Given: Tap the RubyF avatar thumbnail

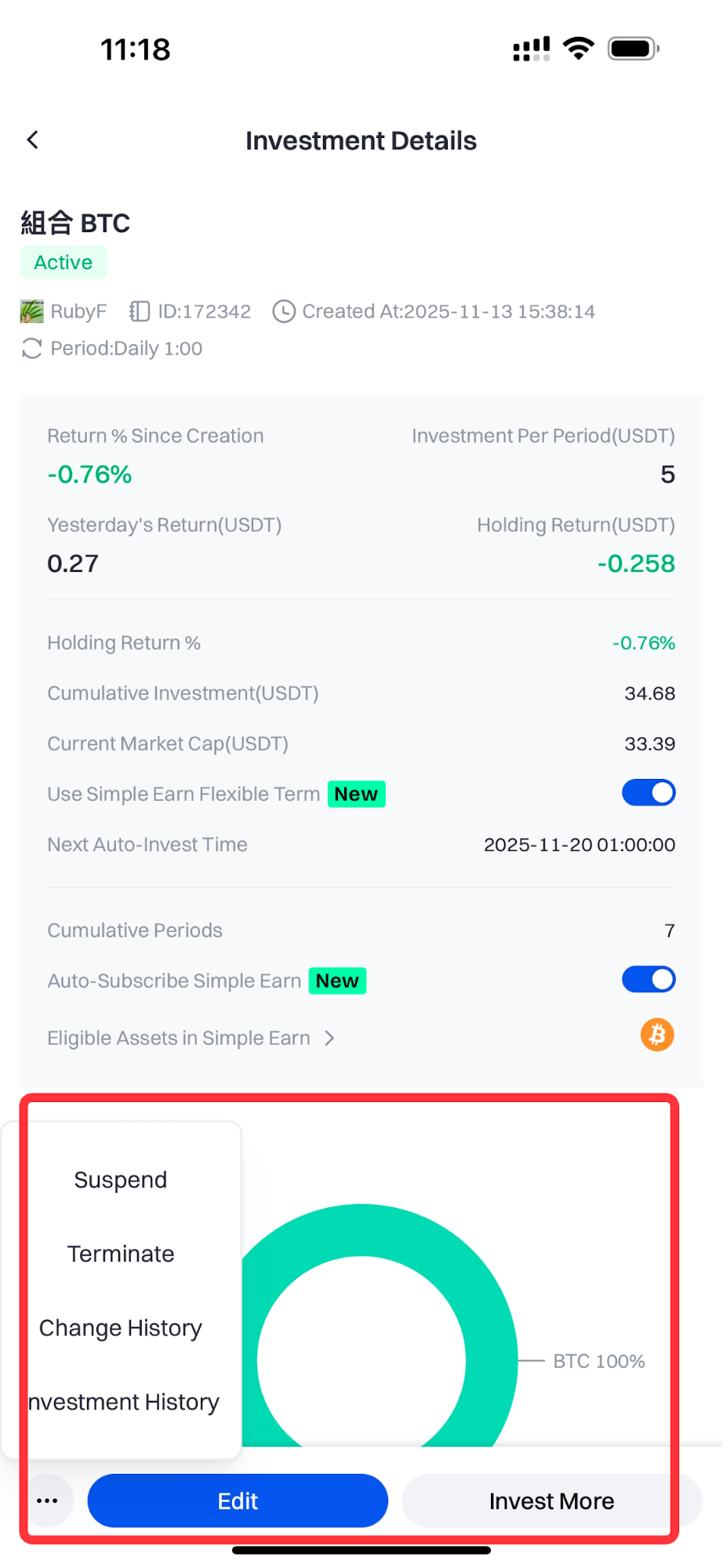Looking at the screenshot, I should [x=32, y=311].
